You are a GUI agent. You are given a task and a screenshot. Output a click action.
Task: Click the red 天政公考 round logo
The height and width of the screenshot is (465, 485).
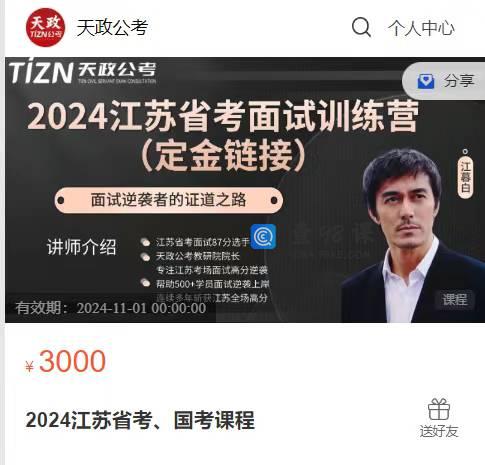point(45,27)
